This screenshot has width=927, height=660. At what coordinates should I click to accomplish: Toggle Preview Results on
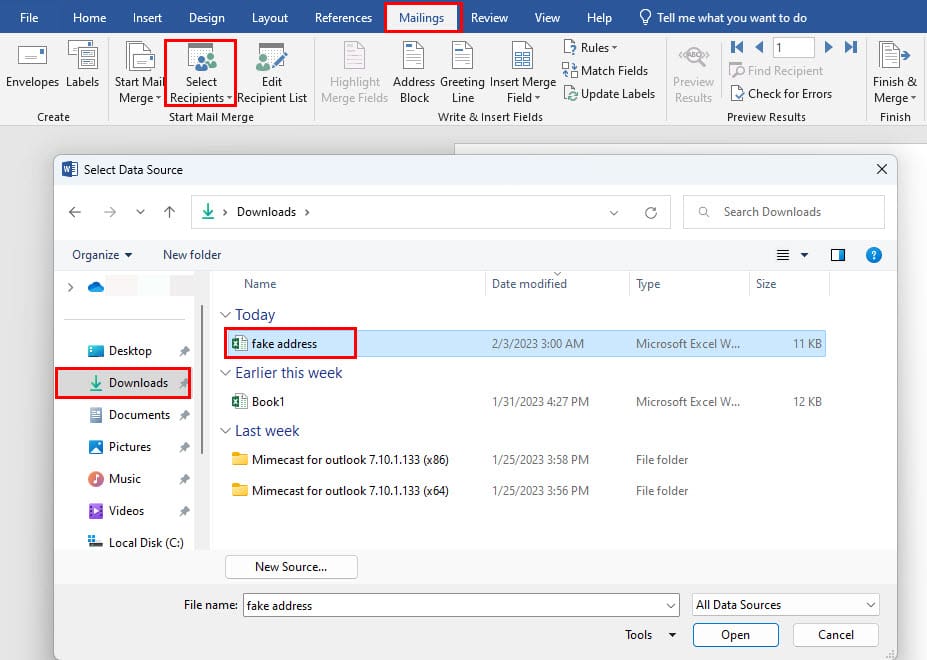(x=693, y=70)
